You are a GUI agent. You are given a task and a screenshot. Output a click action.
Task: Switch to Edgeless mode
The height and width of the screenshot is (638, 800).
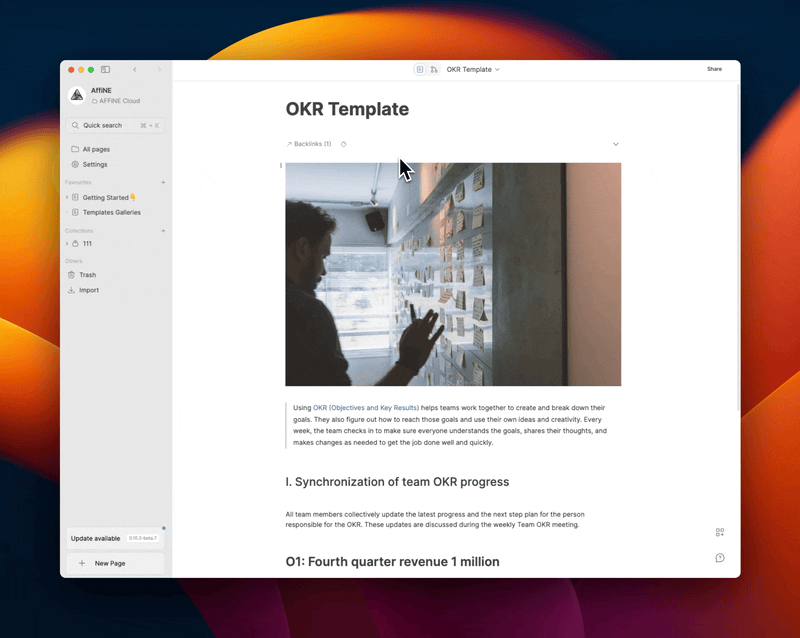(x=434, y=69)
